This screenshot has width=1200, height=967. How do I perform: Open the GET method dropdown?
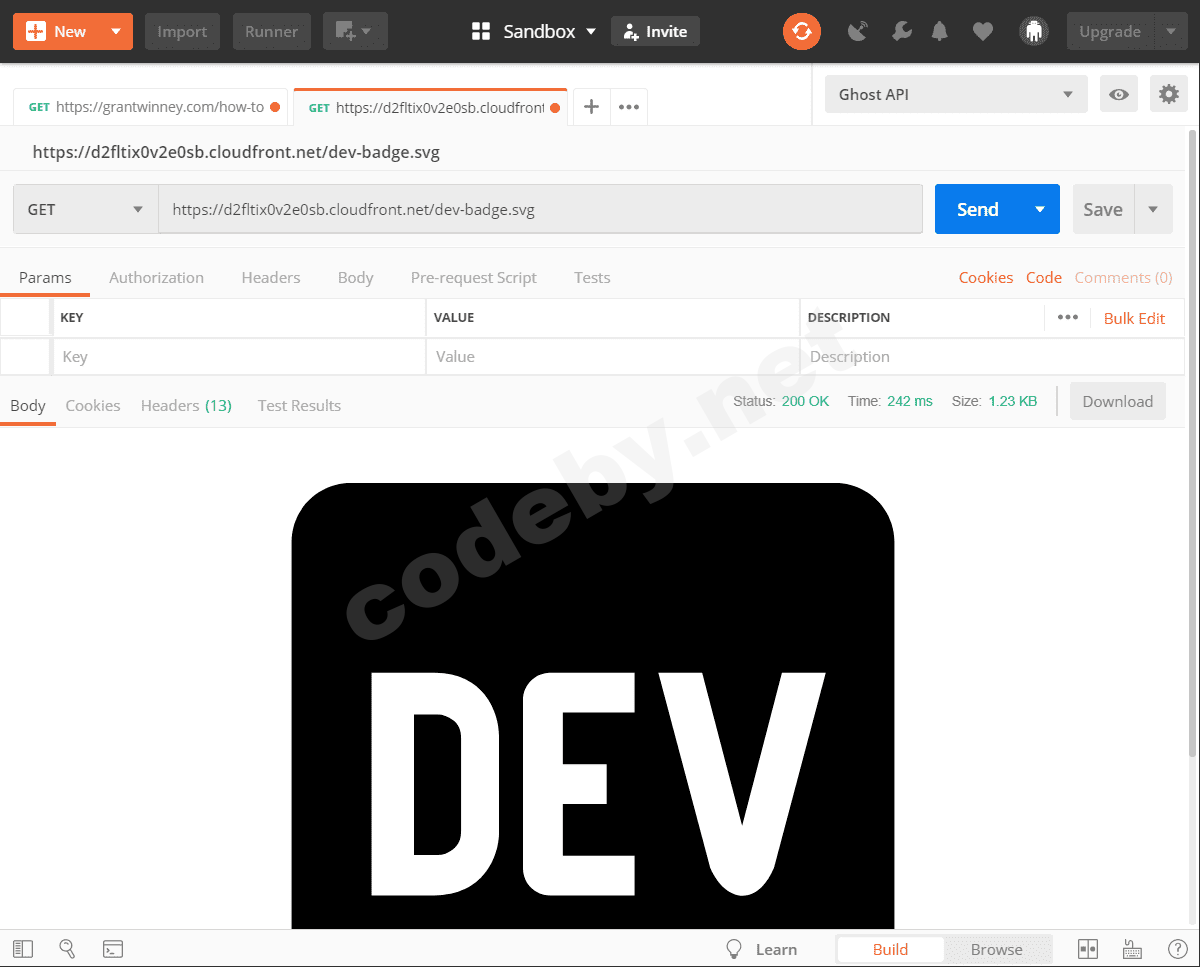(x=85, y=209)
